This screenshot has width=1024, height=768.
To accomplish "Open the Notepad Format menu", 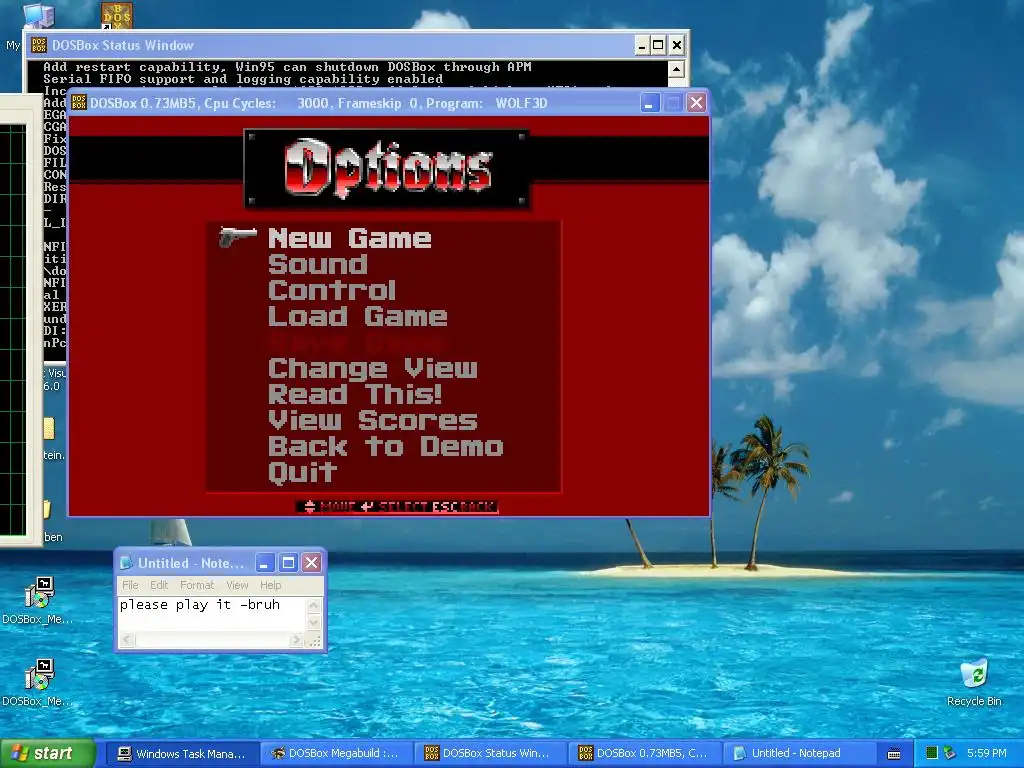I will 197,585.
